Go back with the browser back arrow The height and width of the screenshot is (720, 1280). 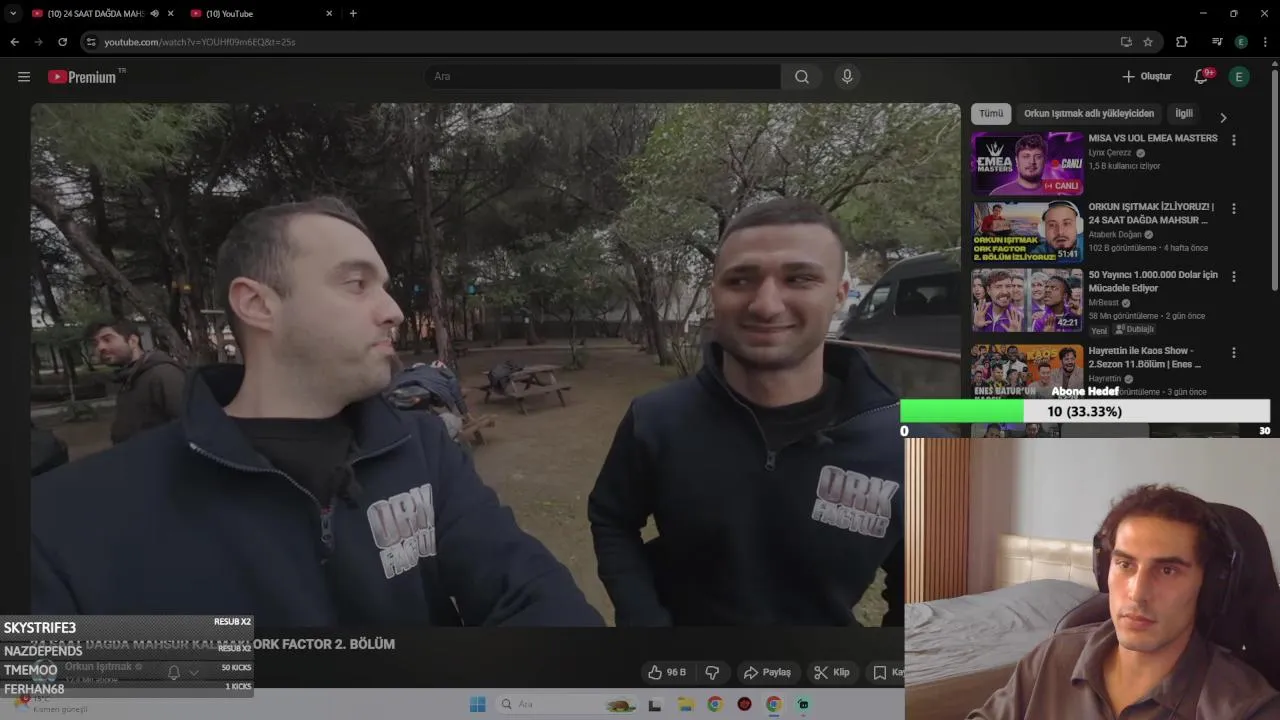click(14, 42)
